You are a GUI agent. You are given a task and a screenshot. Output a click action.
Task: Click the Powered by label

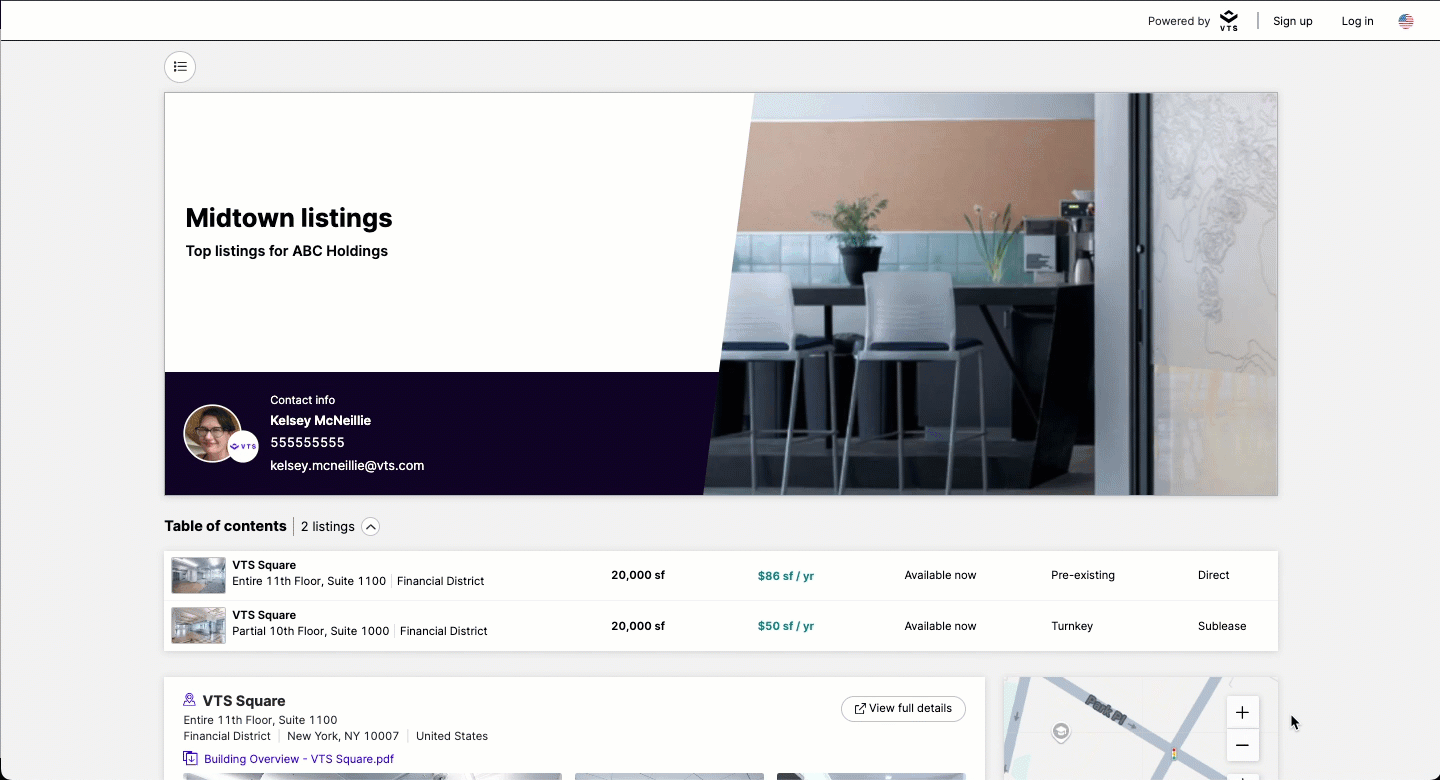click(1179, 21)
